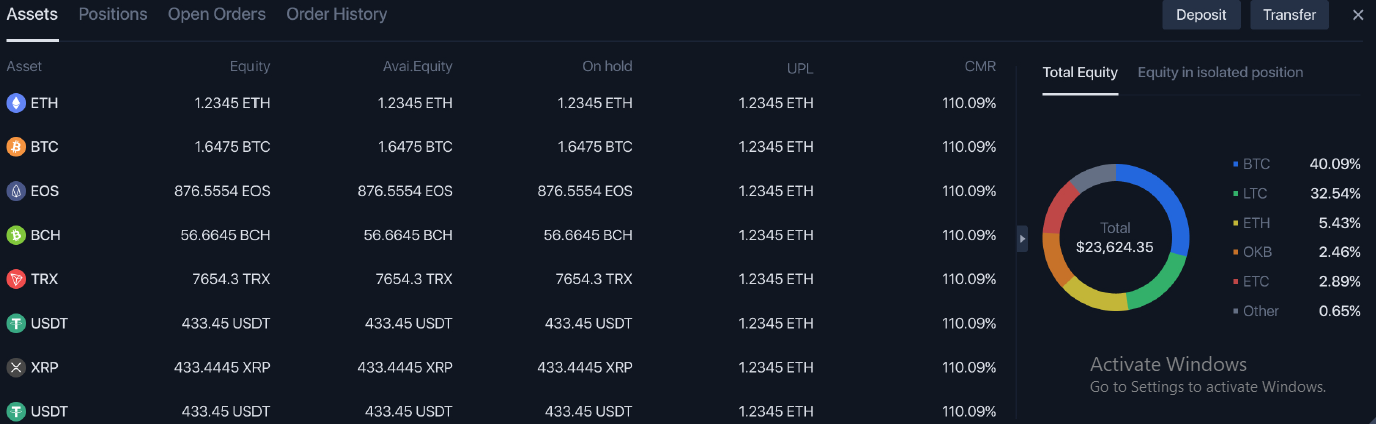
Task: Collapse the equity chart side panel
Action: point(1022,239)
